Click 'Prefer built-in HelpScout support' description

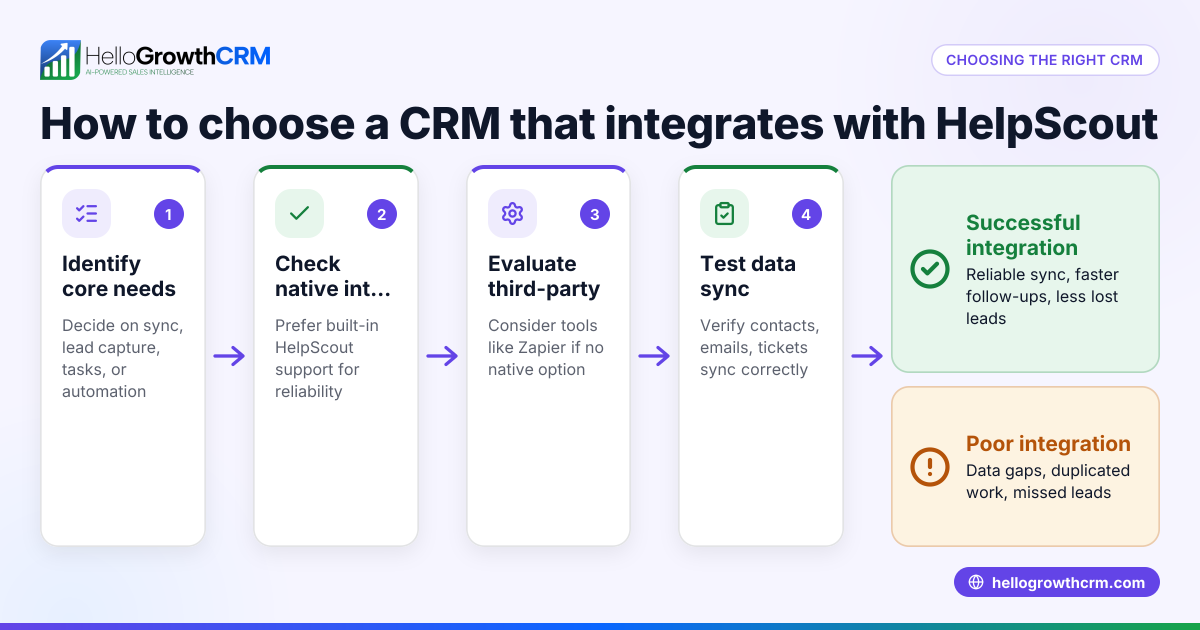pos(327,358)
